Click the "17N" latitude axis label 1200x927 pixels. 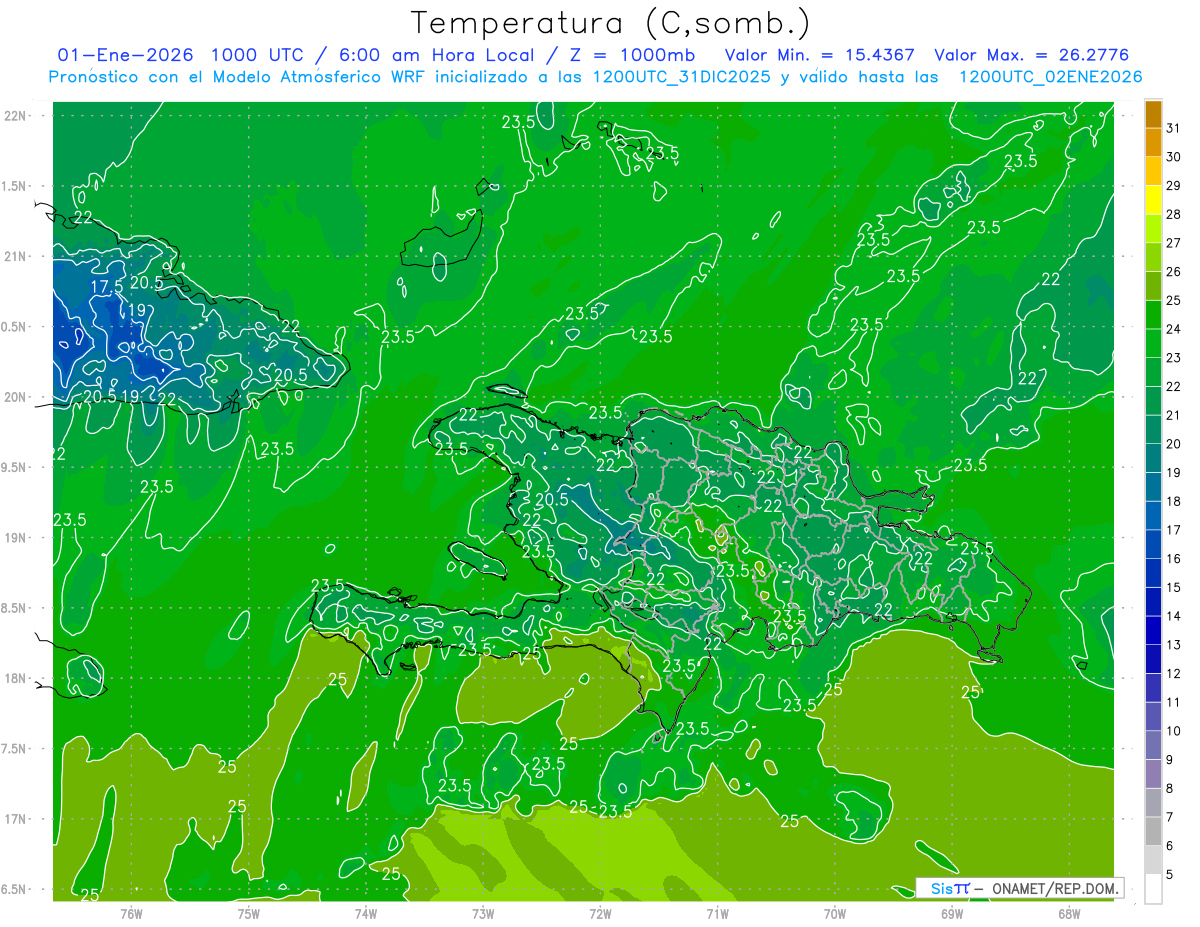pos(16,819)
